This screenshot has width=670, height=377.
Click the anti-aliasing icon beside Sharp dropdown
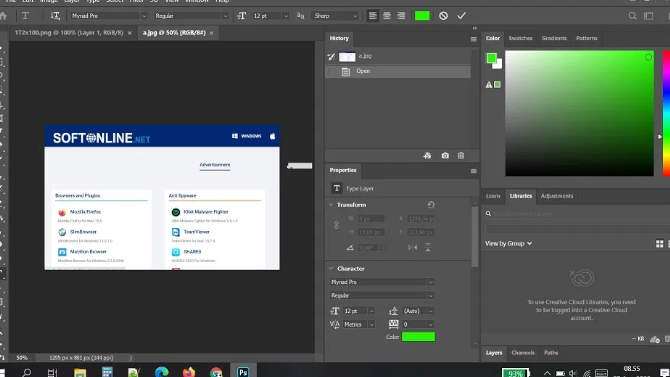click(300, 16)
